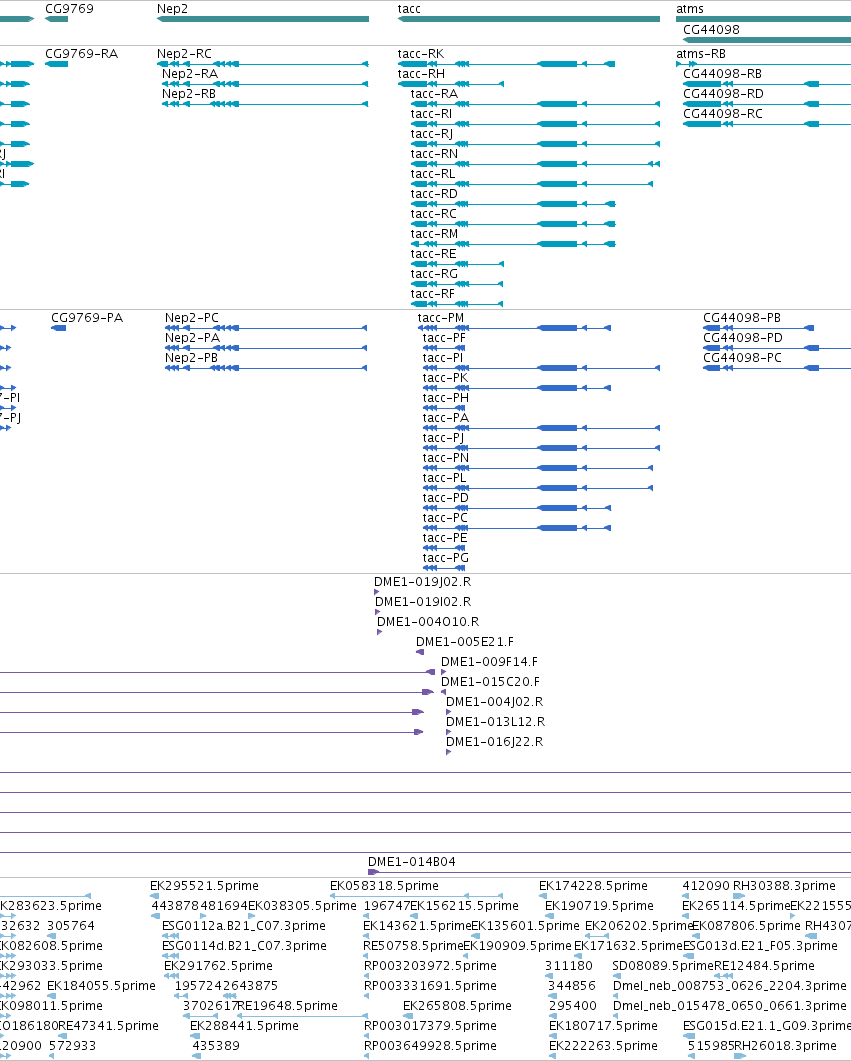Select the CG44098-RD transcript label

723,93
